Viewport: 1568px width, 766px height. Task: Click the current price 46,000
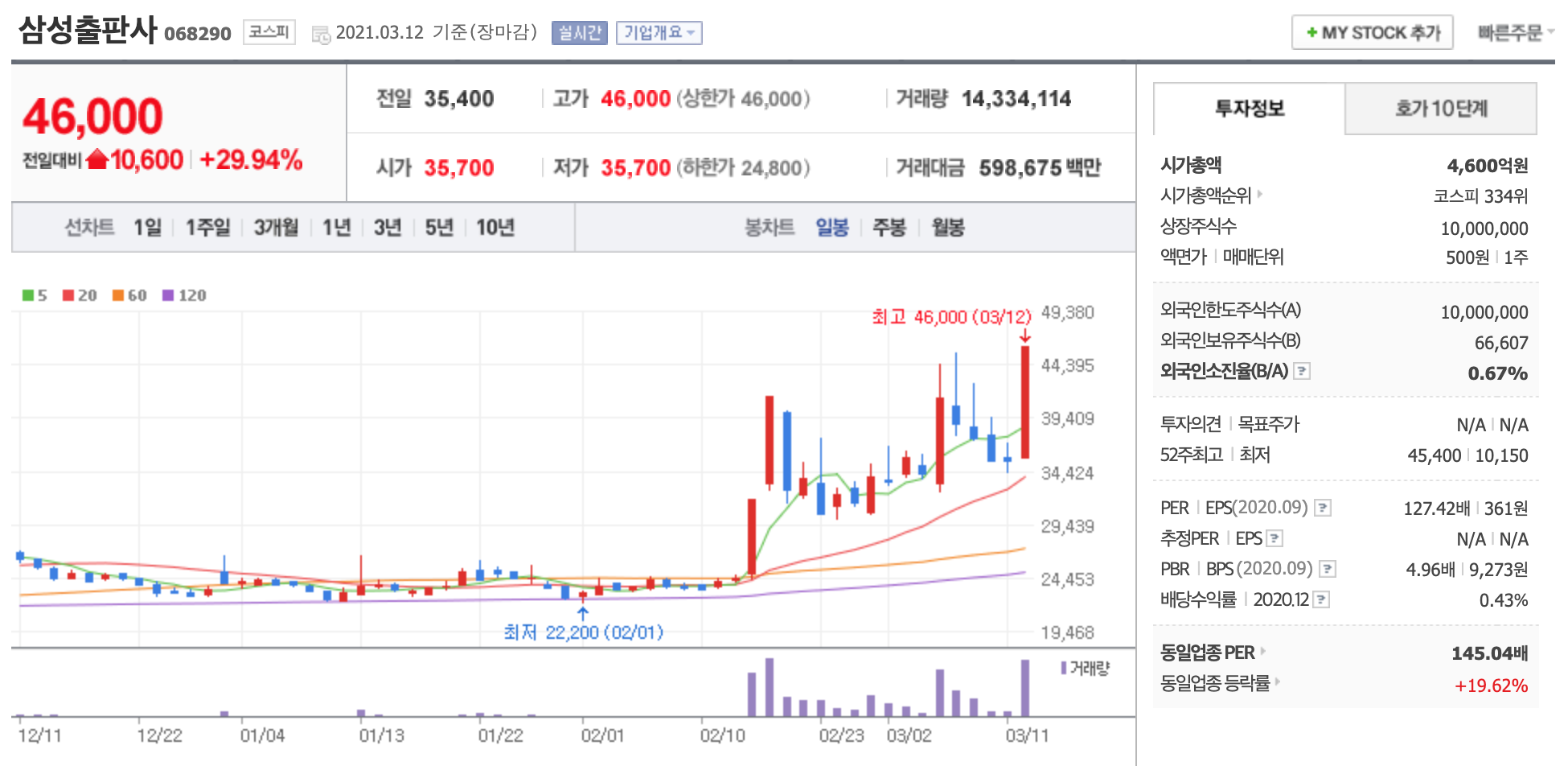pyautogui.click(x=92, y=117)
